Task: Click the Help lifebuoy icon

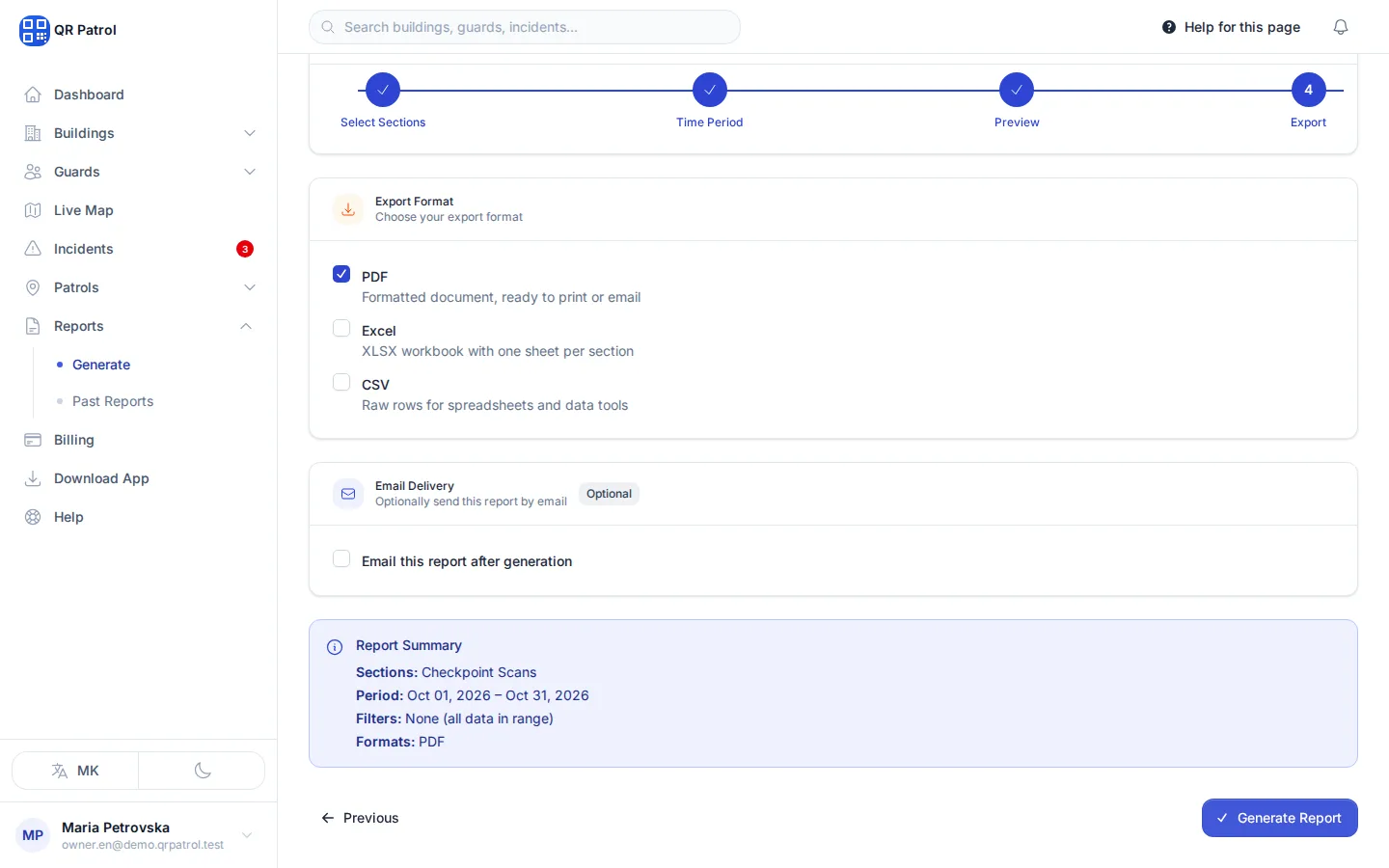Action: pos(33,517)
